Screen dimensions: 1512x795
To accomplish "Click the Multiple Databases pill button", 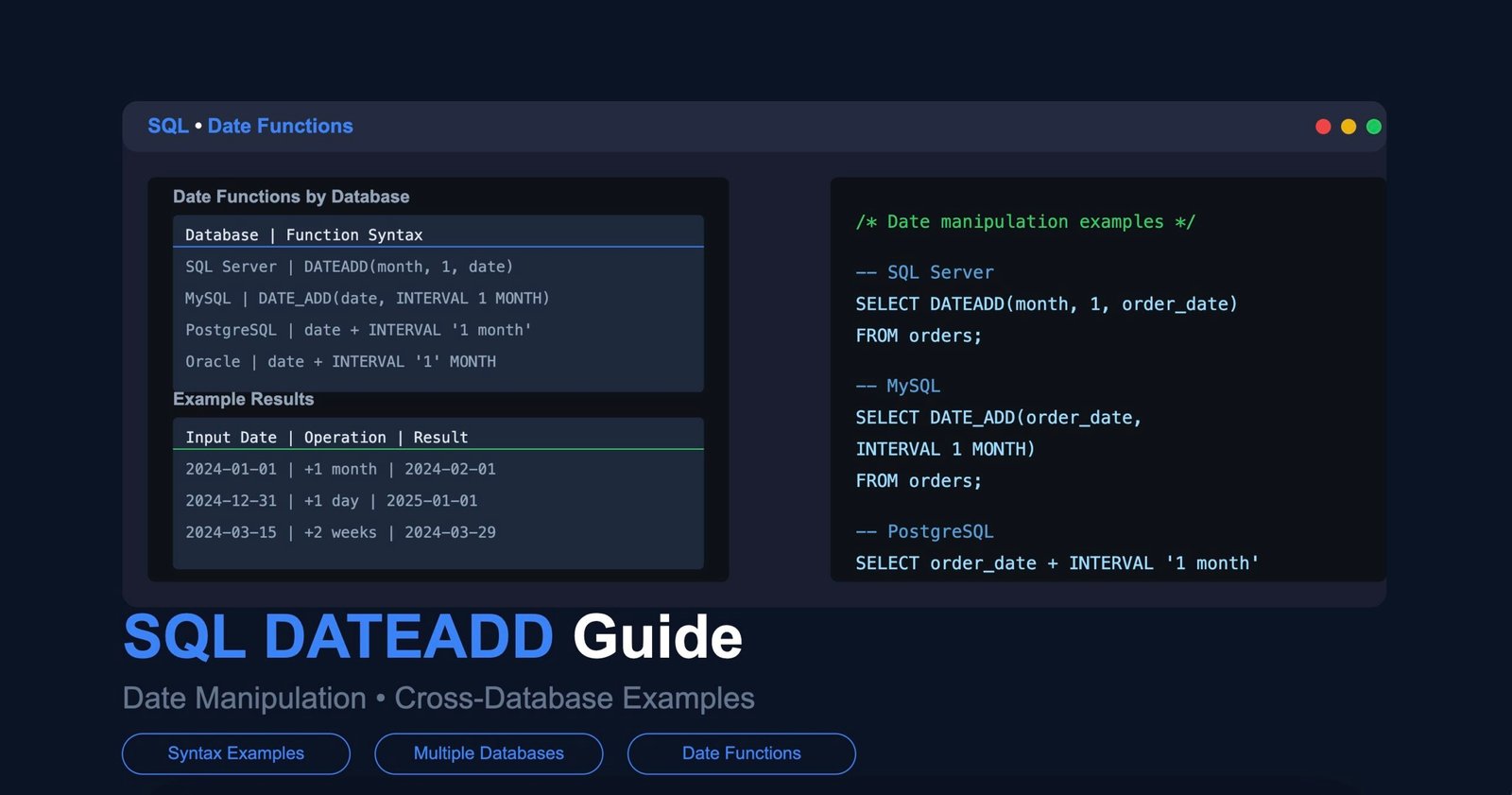I will (489, 753).
